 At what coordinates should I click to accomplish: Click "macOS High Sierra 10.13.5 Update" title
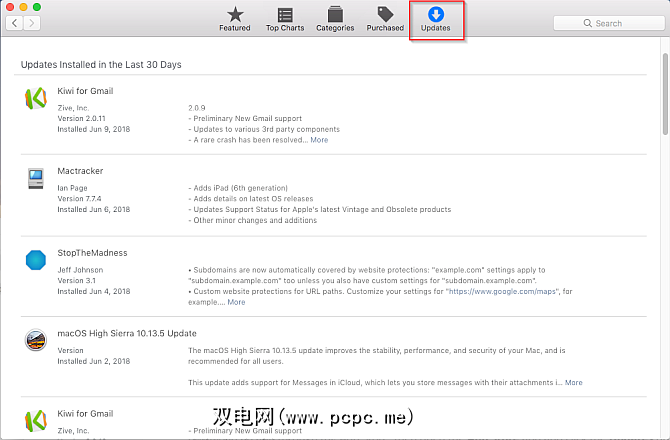[127, 333]
